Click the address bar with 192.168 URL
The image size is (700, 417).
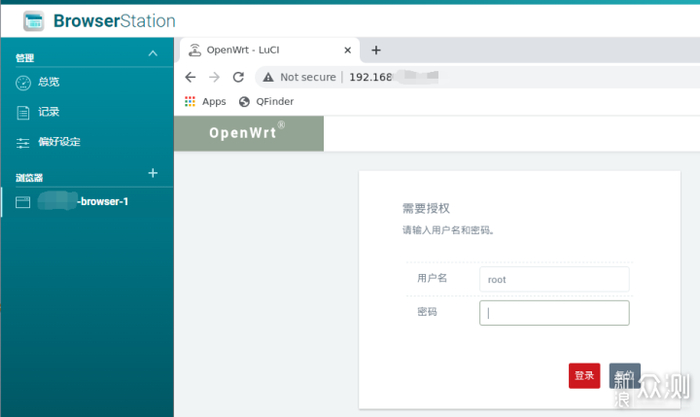[478, 77]
